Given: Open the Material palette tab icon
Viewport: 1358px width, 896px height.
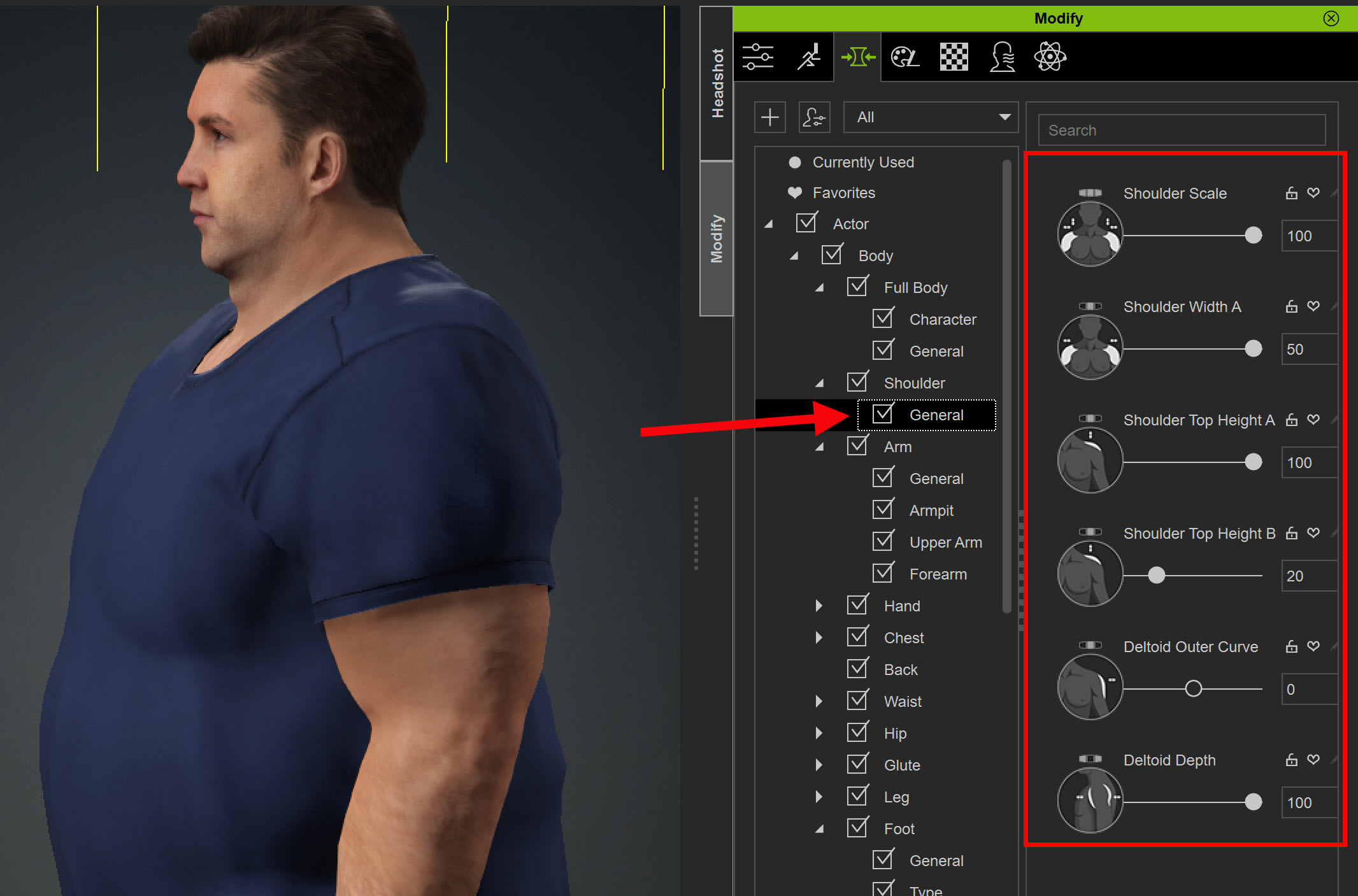Looking at the screenshot, I should [904, 57].
